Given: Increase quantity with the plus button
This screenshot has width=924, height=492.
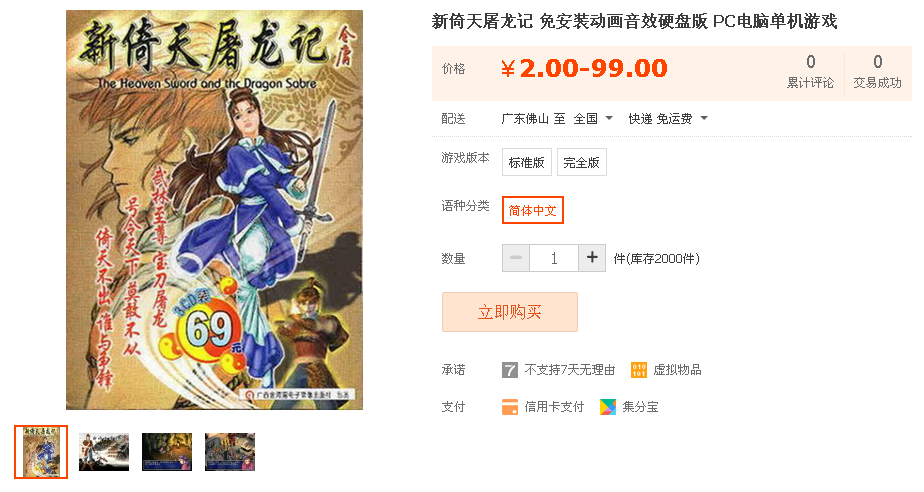Looking at the screenshot, I should [x=592, y=258].
